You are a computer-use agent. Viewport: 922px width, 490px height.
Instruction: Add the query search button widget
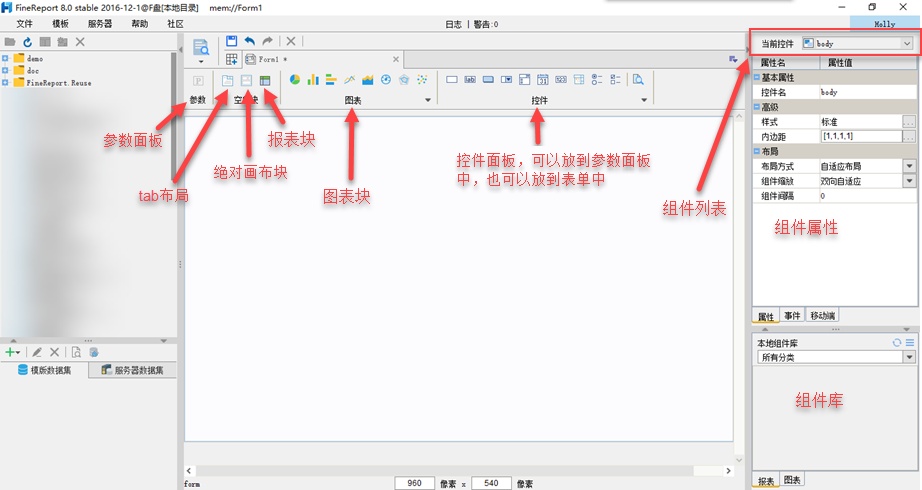point(638,79)
